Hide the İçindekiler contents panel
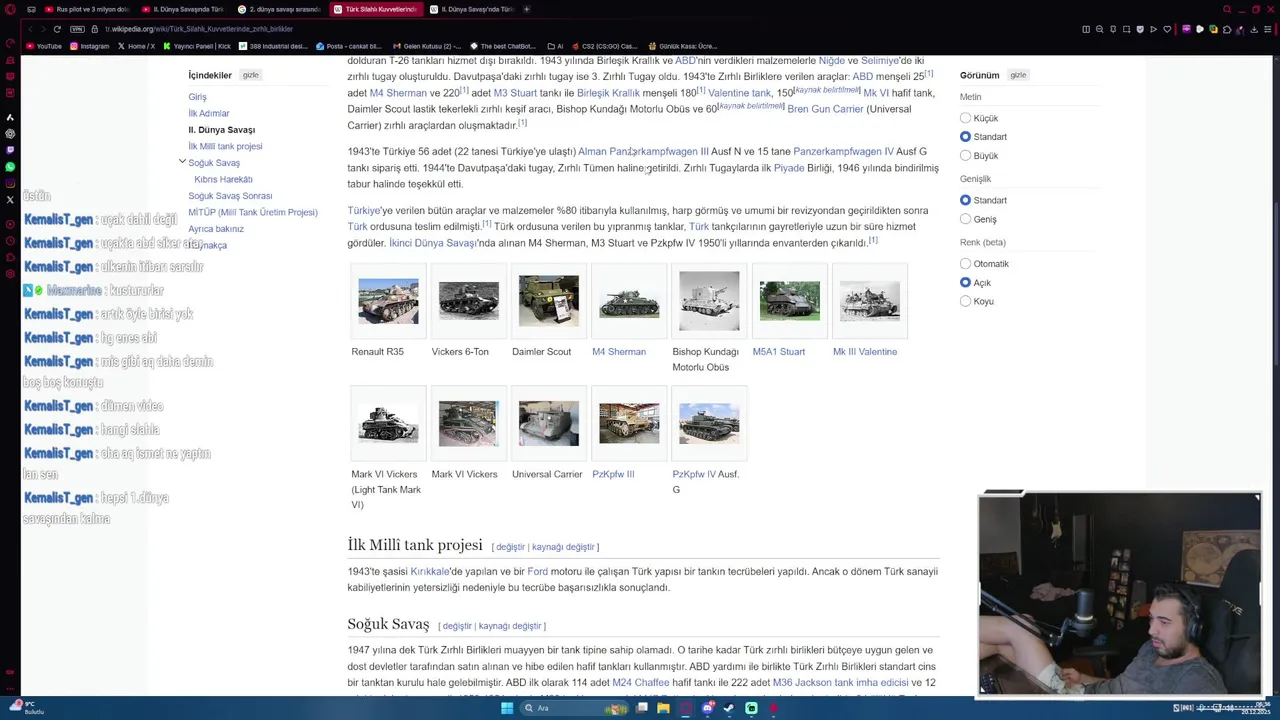The image size is (1280, 720). 250,75
